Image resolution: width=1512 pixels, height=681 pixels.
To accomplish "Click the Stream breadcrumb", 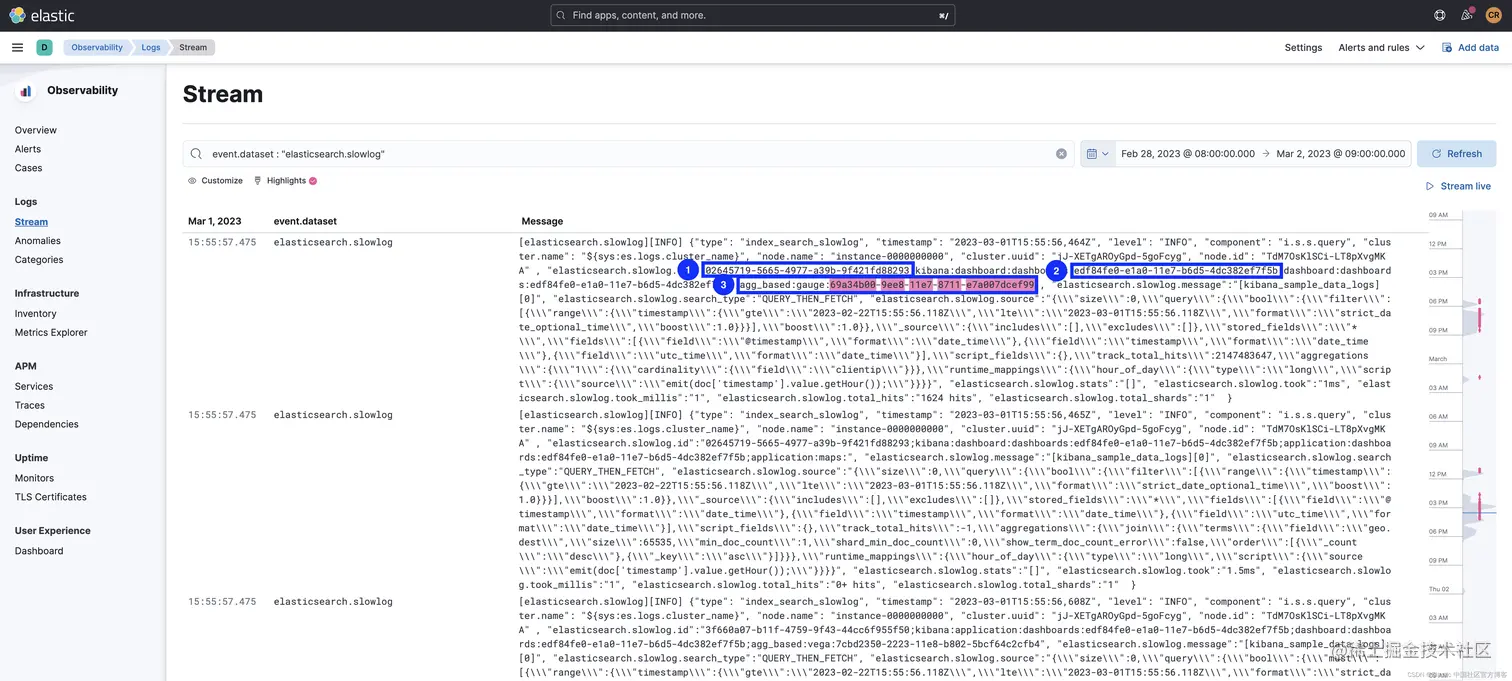I will pyautogui.click(x=193, y=47).
